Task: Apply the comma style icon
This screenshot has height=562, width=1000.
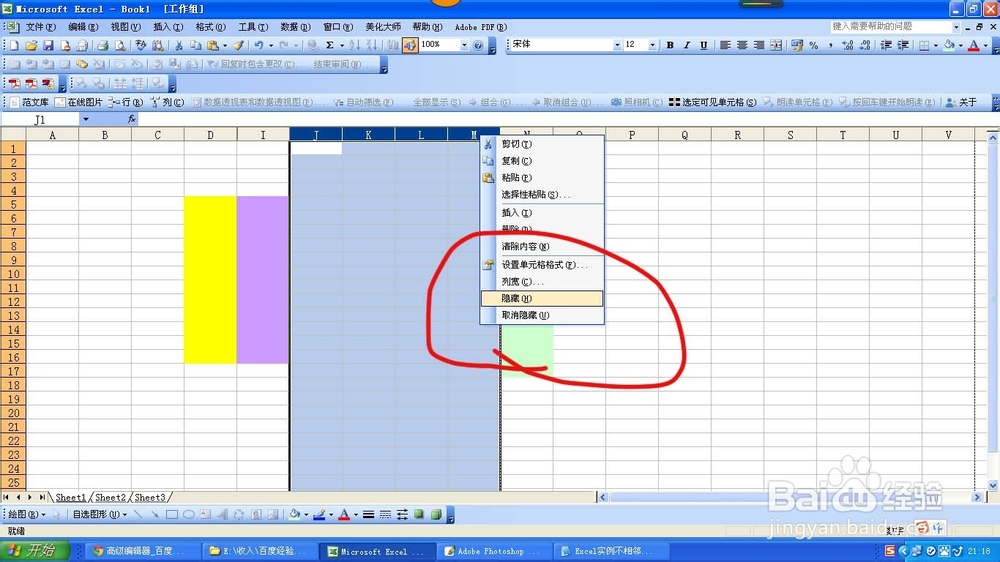Action: point(830,45)
